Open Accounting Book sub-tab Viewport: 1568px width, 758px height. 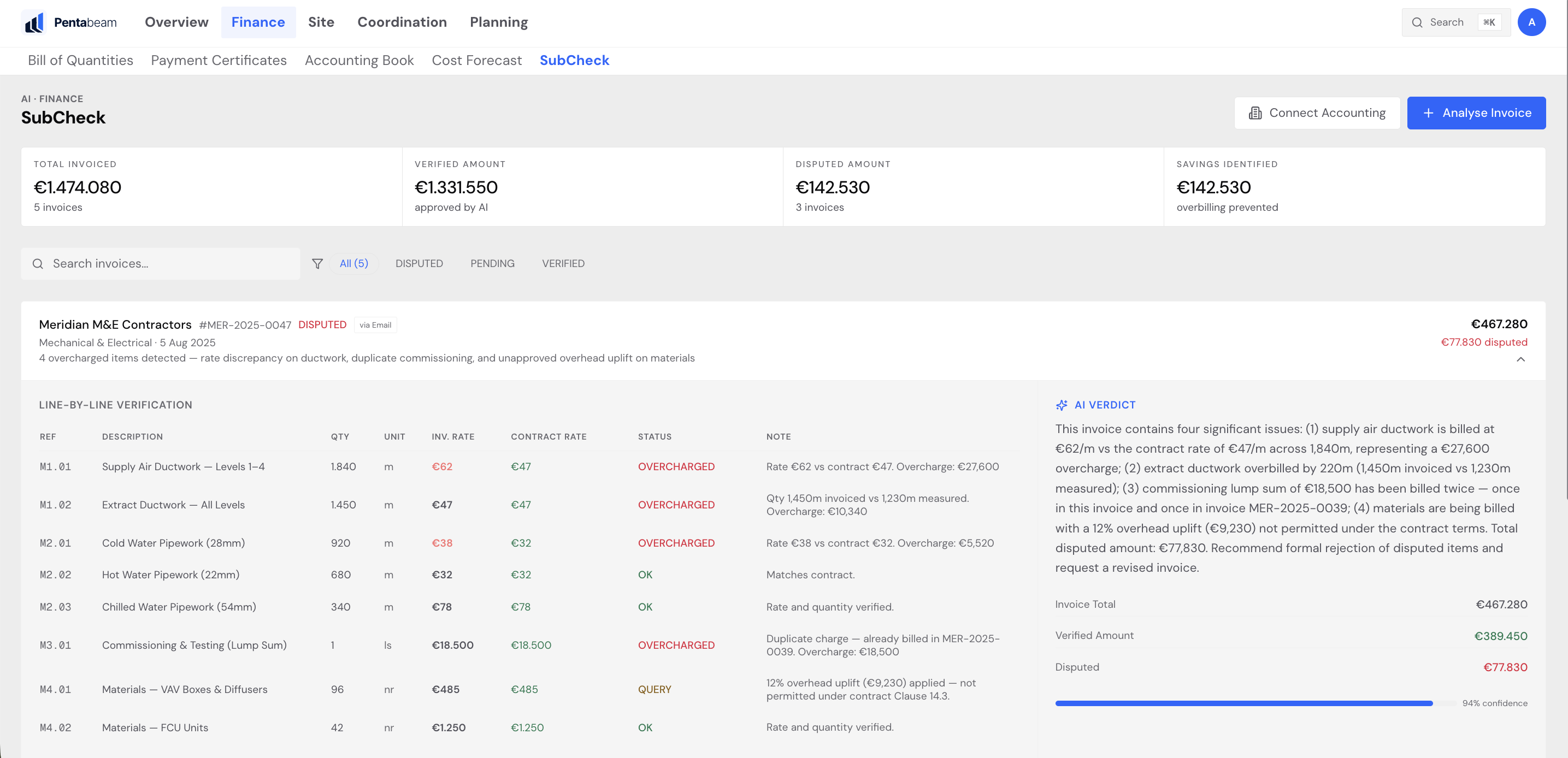pyautogui.click(x=359, y=60)
